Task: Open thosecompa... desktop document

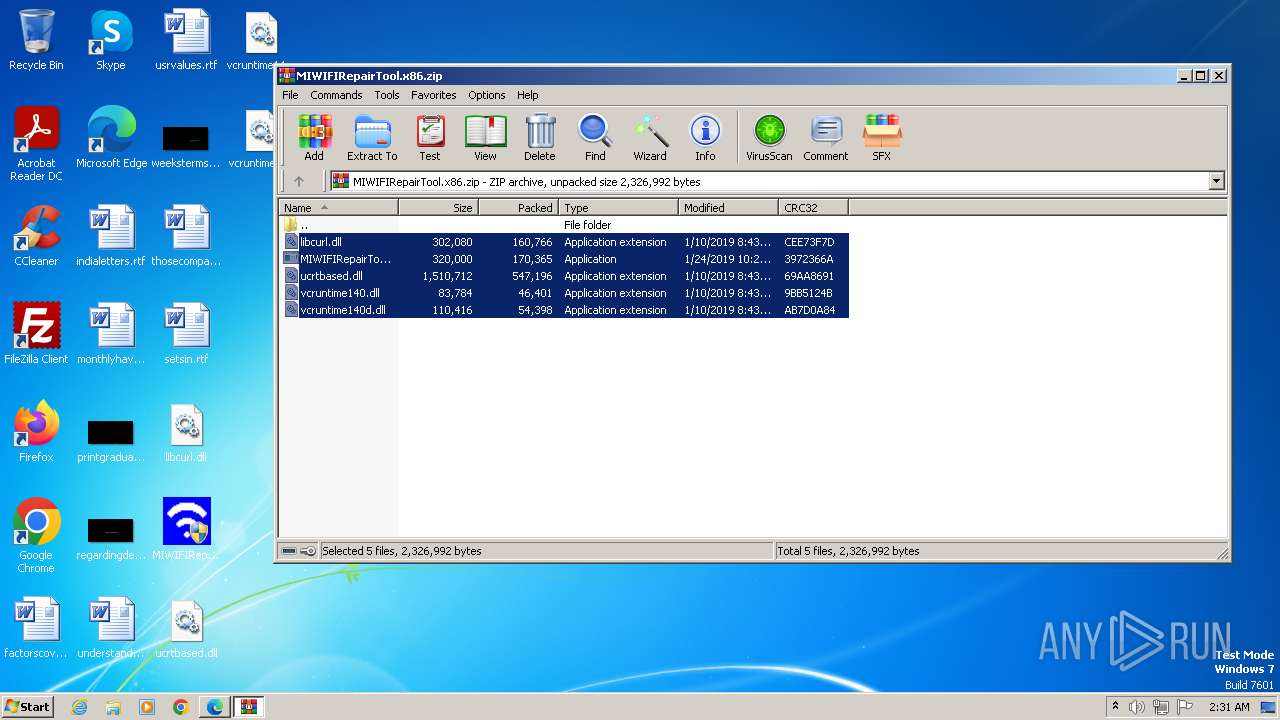Action: [x=186, y=236]
